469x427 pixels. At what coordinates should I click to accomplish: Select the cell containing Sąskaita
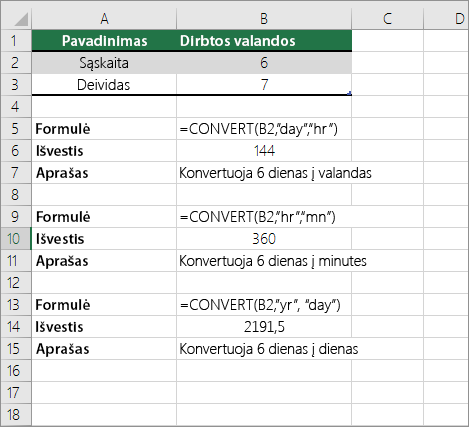click(x=104, y=63)
